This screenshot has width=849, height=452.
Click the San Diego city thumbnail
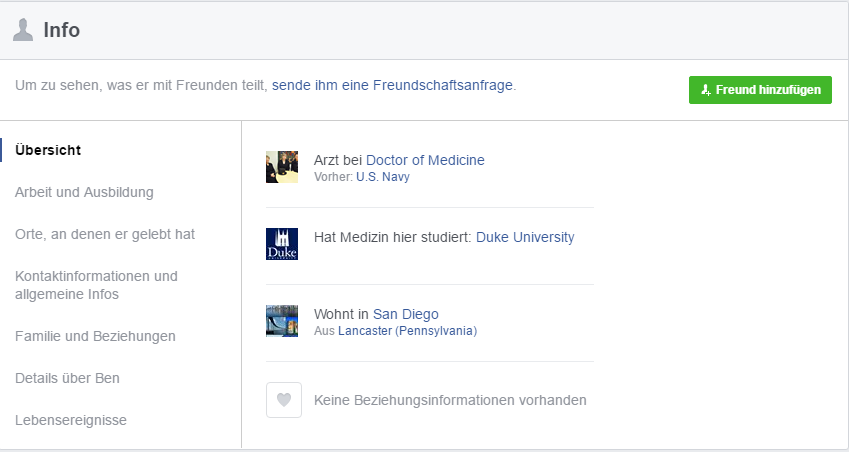point(282,321)
